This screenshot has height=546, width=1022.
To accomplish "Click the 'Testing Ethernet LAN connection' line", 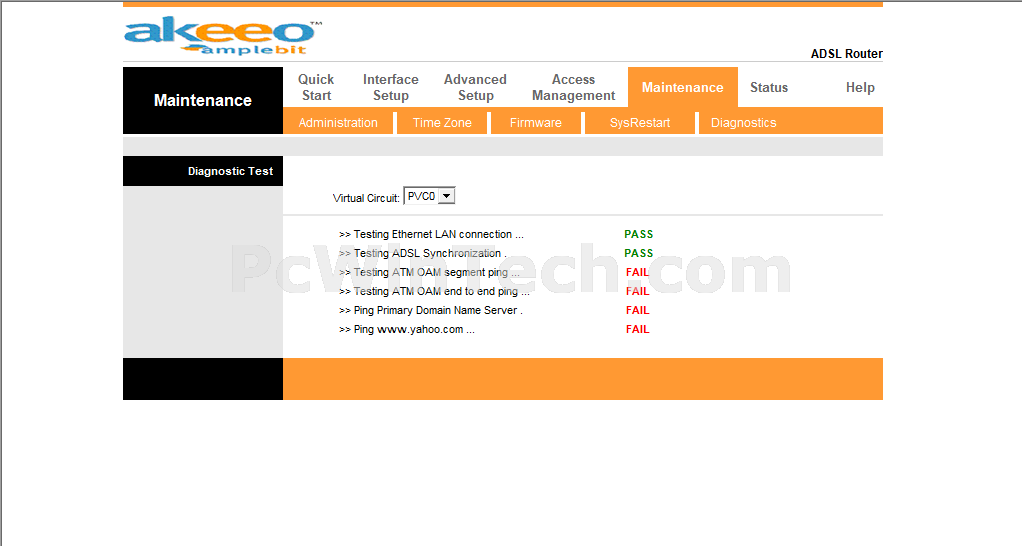I will (431, 234).
